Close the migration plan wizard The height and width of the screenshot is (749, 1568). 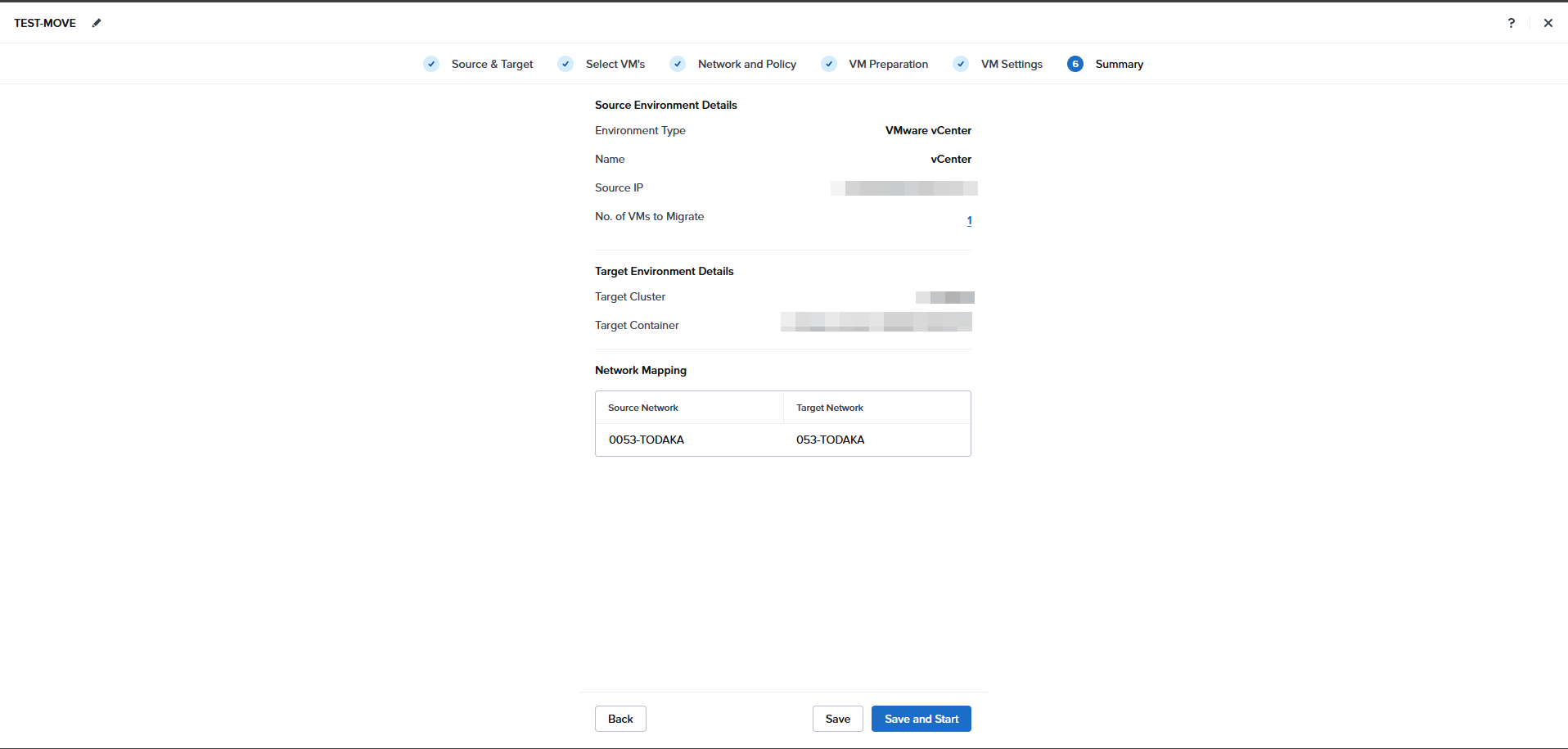point(1548,23)
